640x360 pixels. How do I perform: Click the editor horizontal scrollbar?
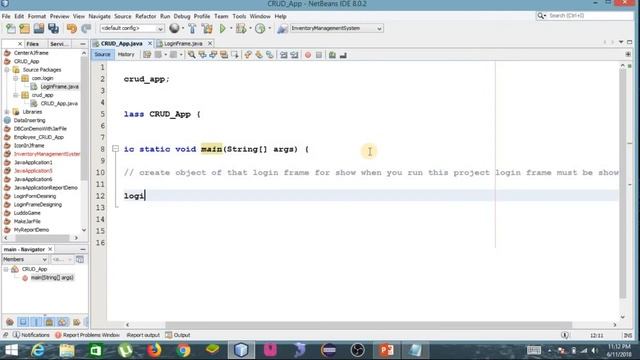tap(369, 325)
